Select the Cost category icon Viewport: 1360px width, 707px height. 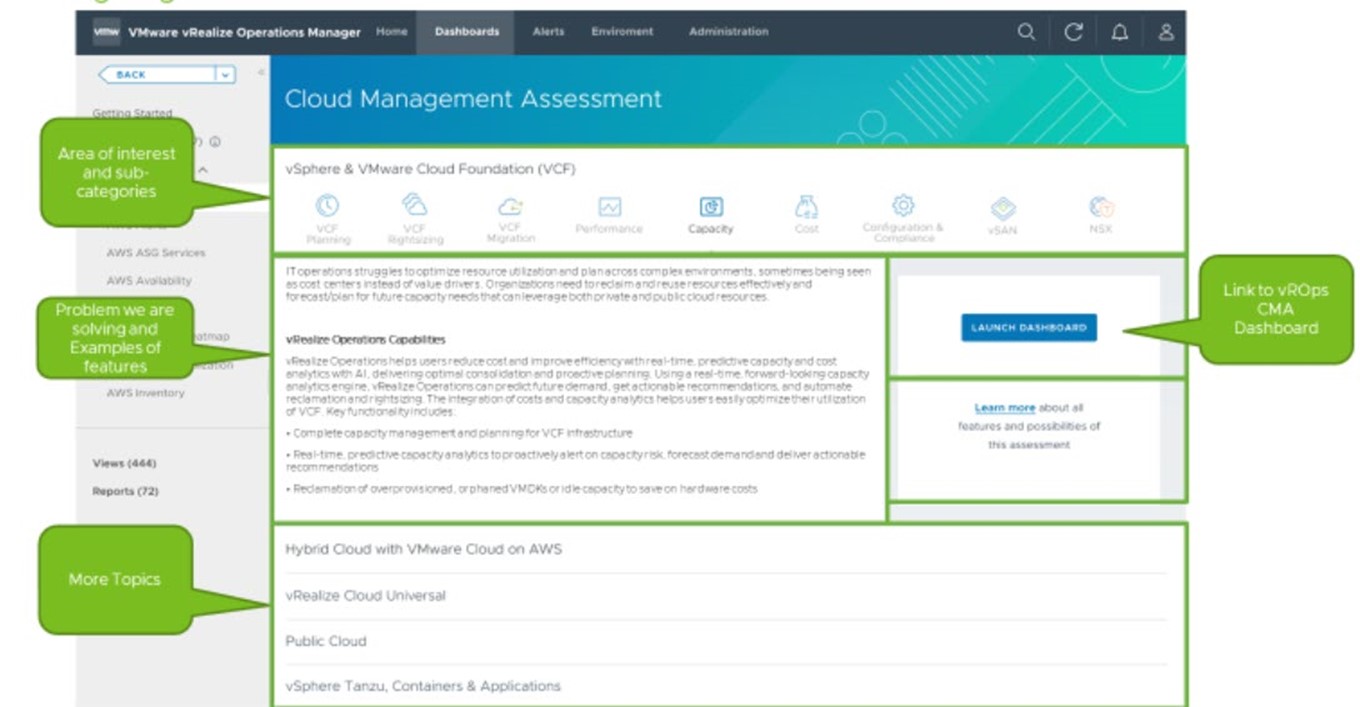tap(806, 207)
